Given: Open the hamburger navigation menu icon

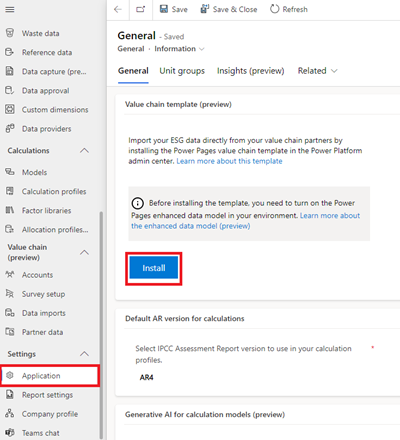Looking at the screenshot, I should [x=10, y=9].
